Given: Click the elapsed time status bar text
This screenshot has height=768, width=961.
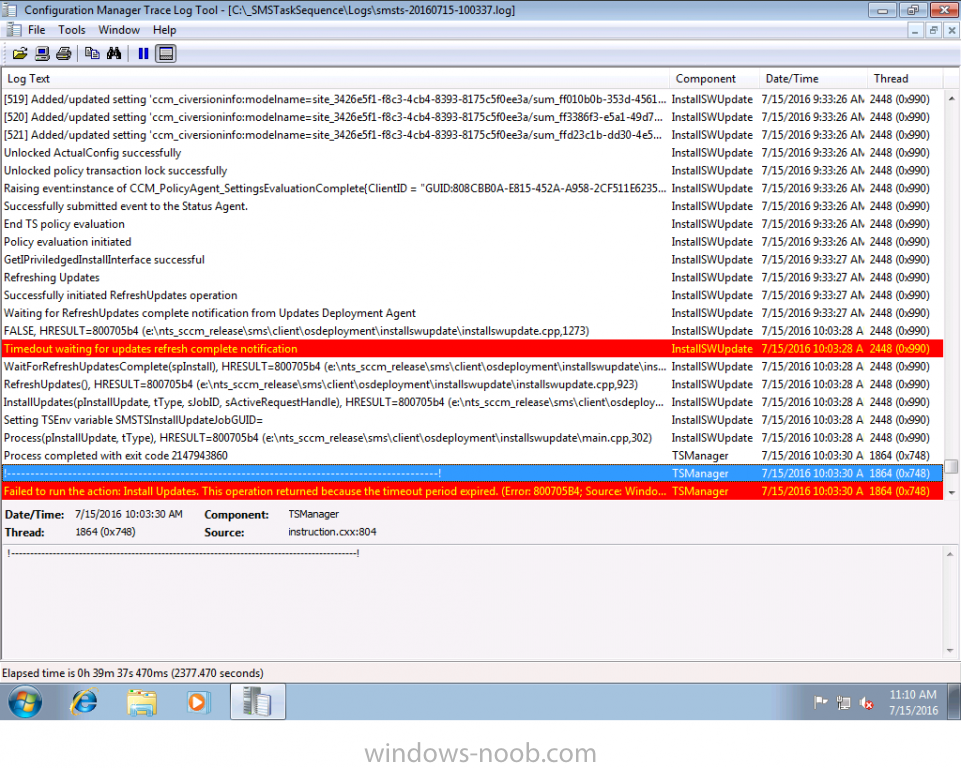Looking at the screenshot, I should click(132, 673).
